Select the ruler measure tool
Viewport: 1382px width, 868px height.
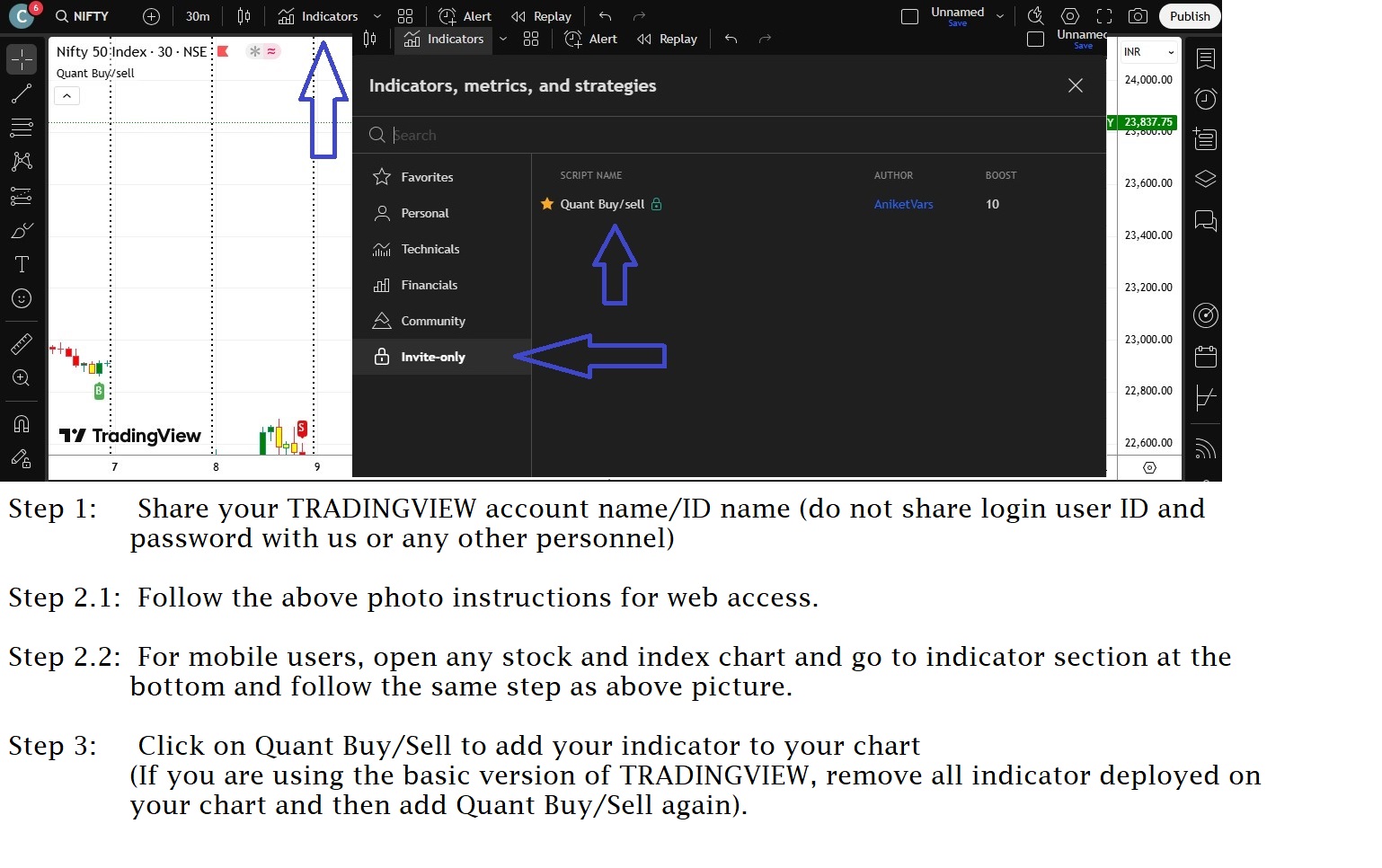22,343
